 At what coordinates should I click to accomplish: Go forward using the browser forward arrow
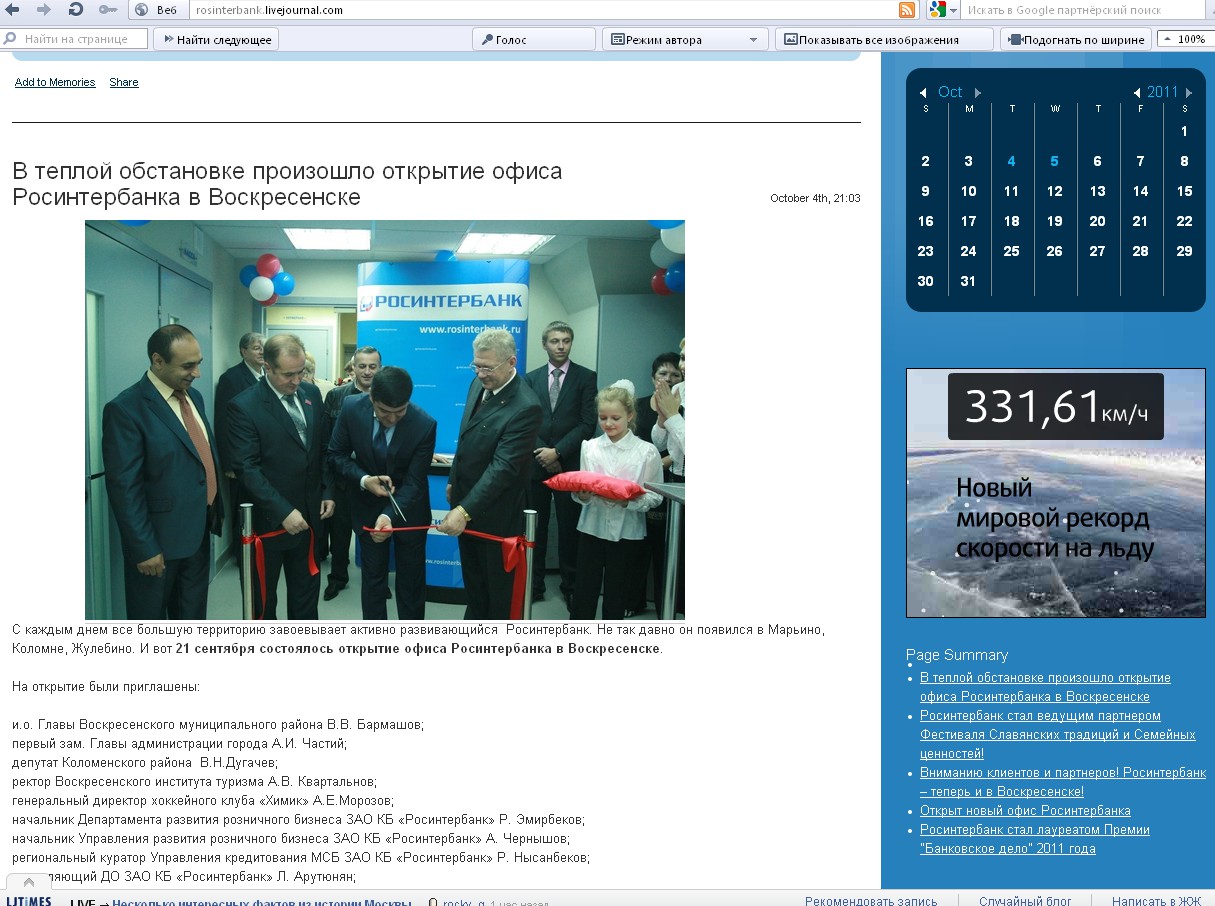click(44, 9)
